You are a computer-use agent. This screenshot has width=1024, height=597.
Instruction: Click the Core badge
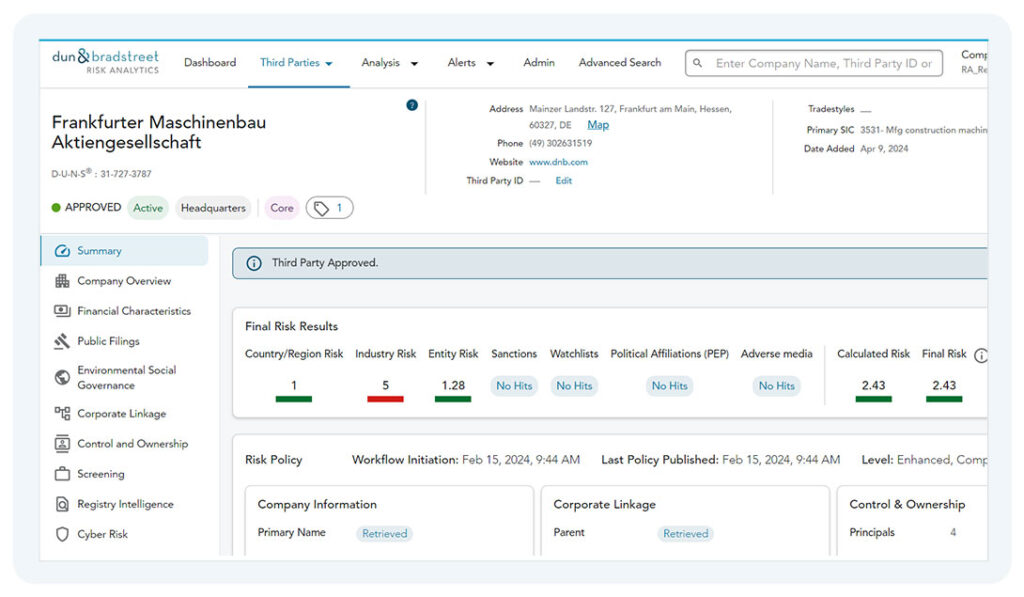tap(282, 208)
